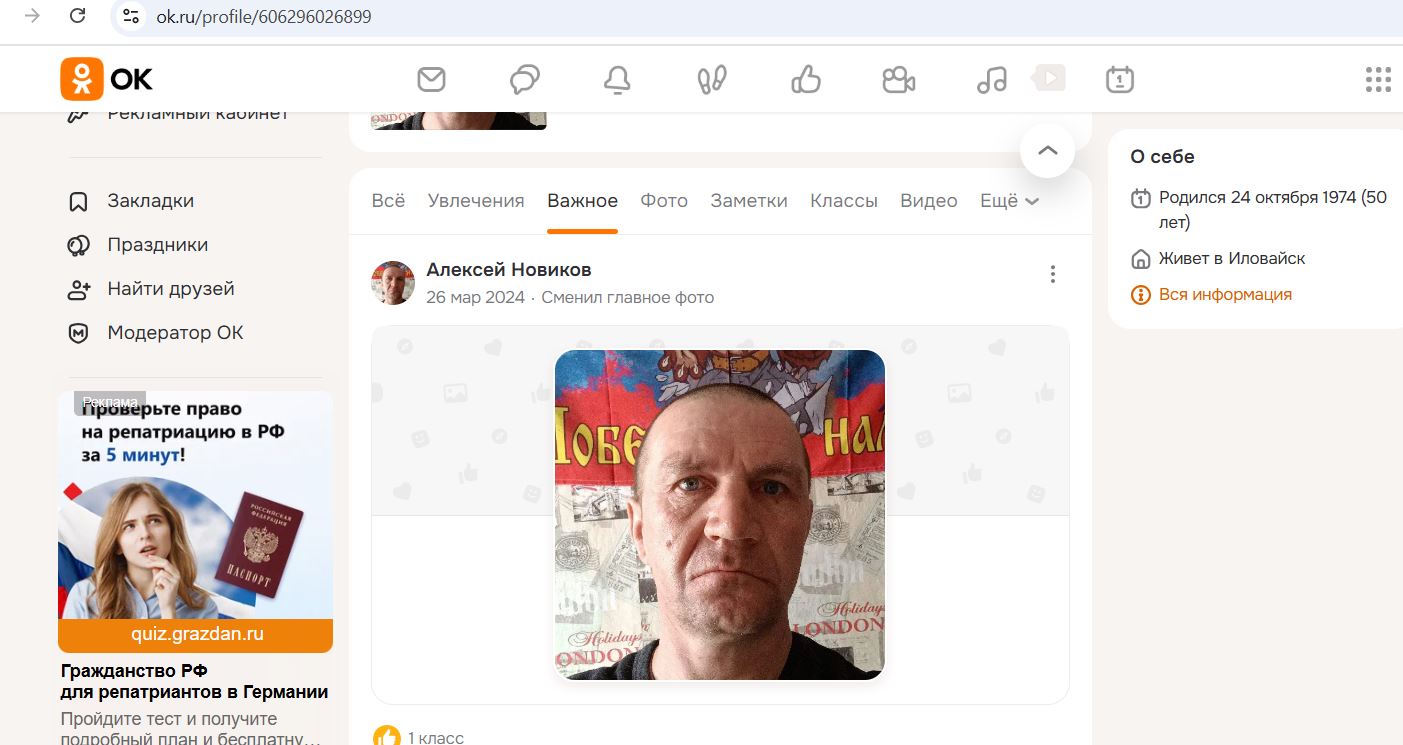Check notifications bell icon

tap(618, 79)
